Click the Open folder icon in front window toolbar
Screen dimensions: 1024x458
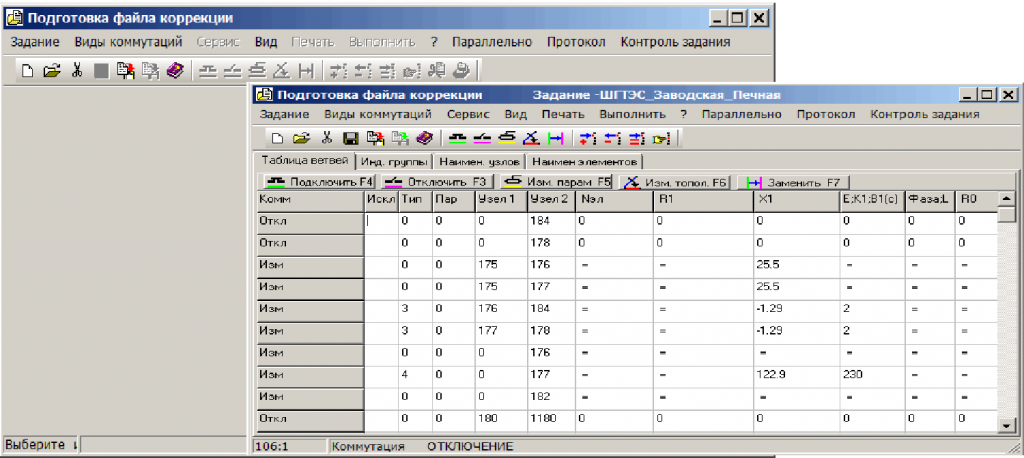301,138
